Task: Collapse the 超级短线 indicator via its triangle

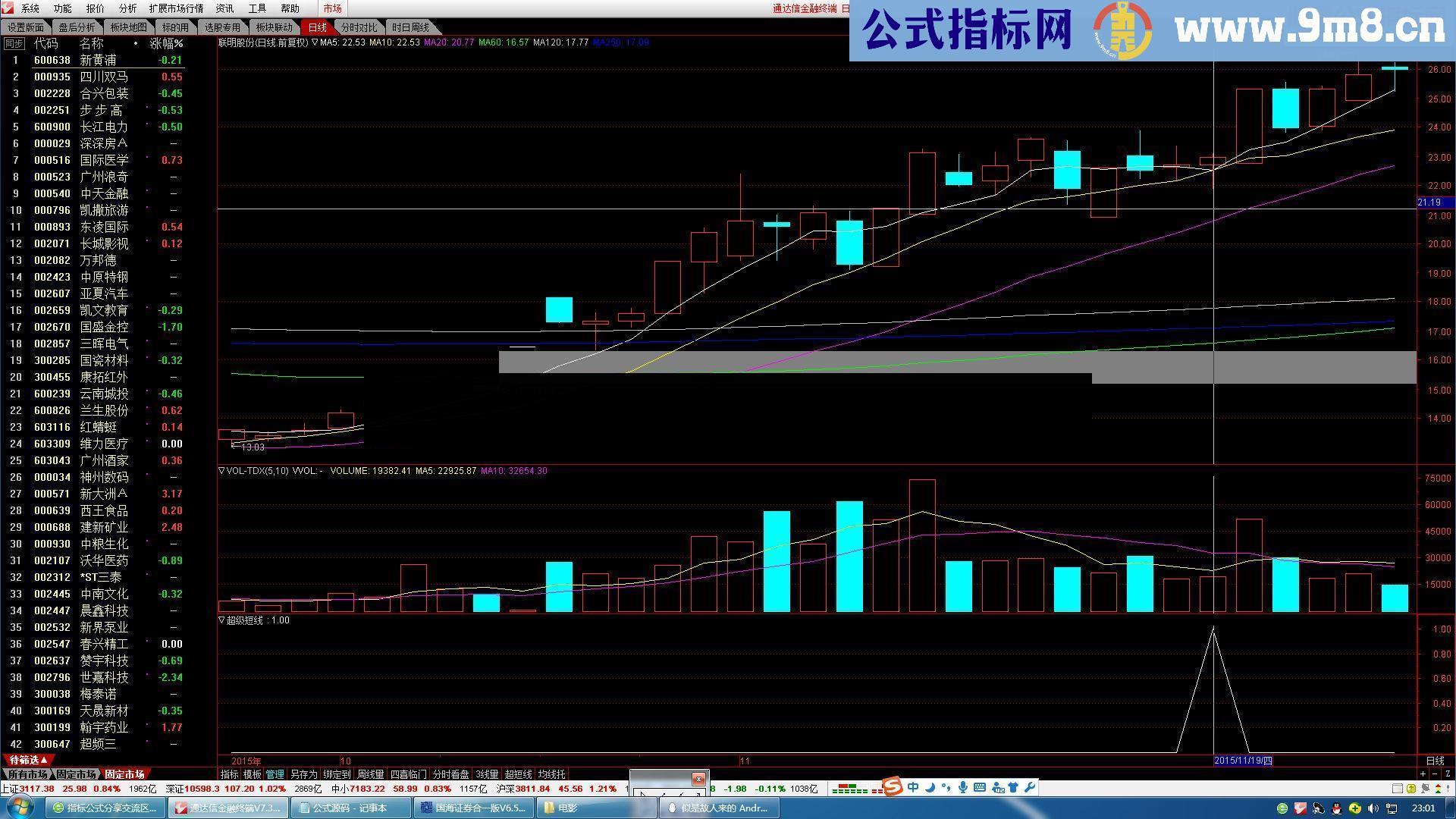Action: [x=221, y=620]
